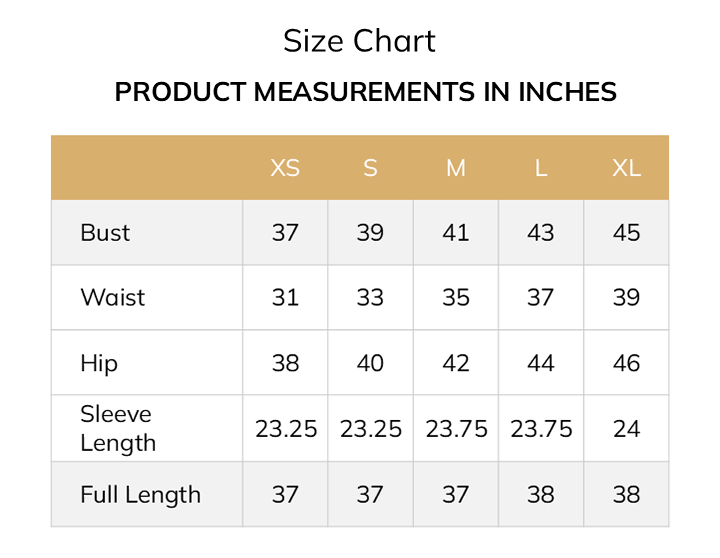Click the Bust value 45 for XL
Screen dimensions: 720x558
tap(626, 232)
